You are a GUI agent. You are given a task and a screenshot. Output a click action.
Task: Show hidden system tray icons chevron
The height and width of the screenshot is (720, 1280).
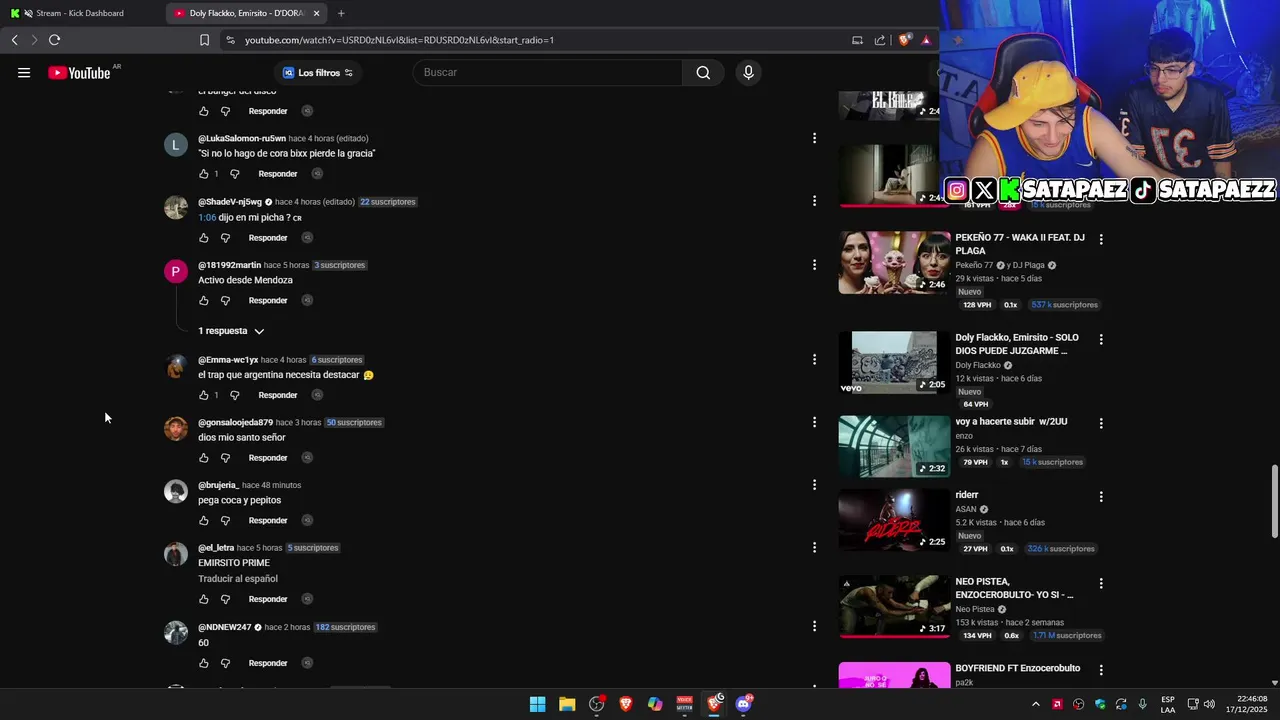(x=1035, y=704)
